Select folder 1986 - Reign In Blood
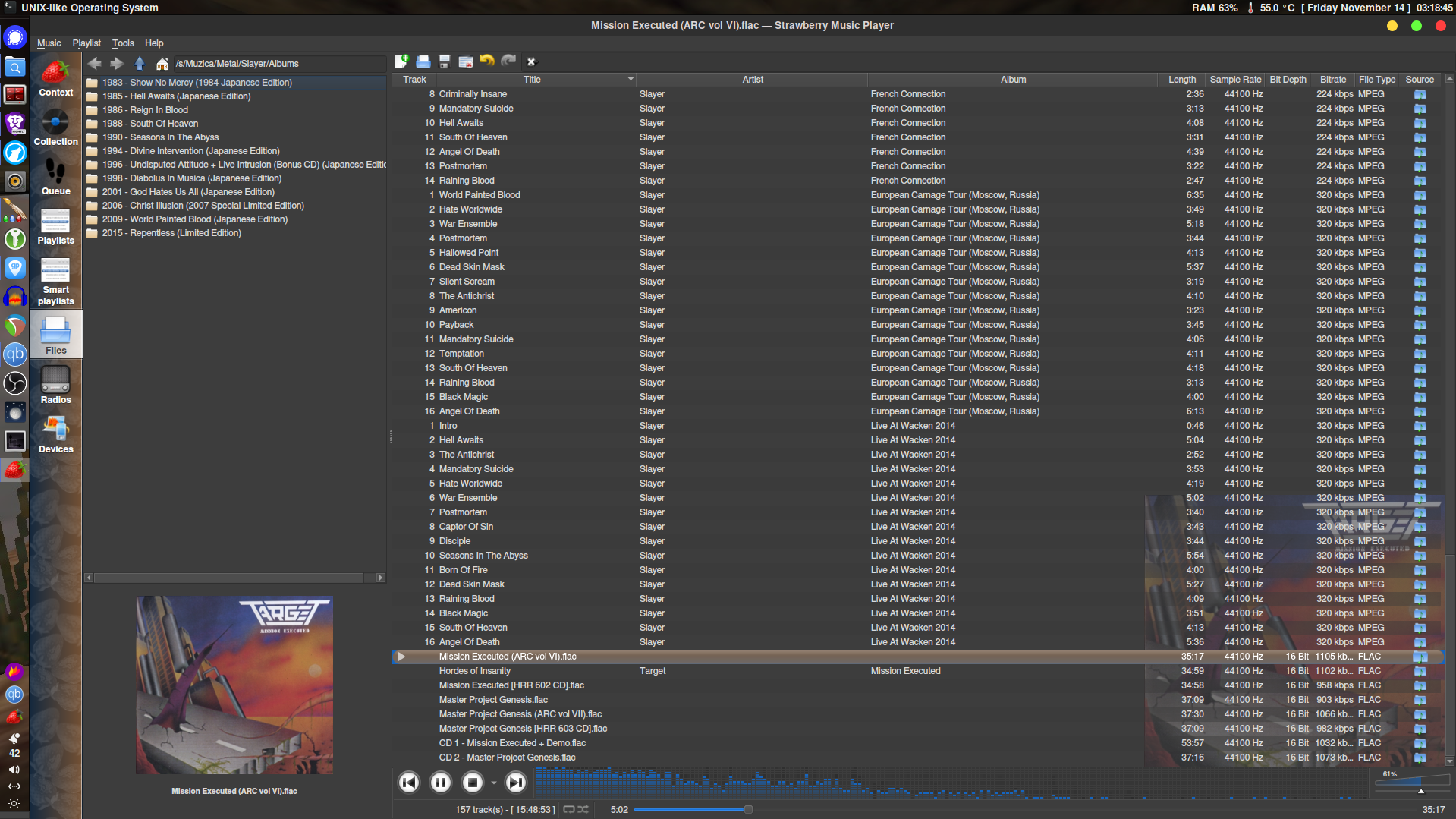Image resolution: width=1456 pixels, height=819 pixels. 145,110
